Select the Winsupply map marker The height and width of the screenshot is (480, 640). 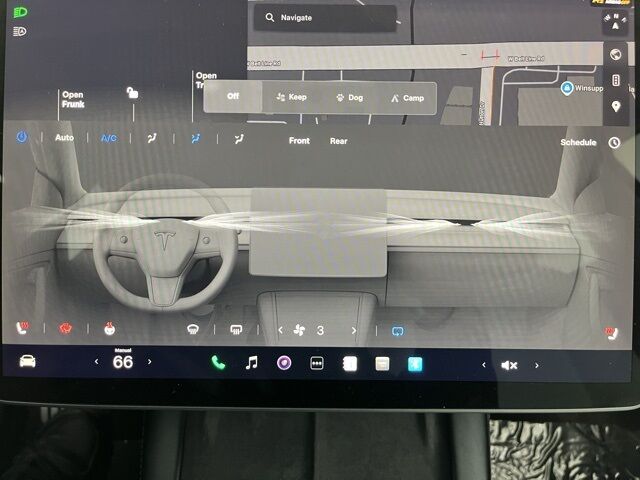tap(567, 88)
